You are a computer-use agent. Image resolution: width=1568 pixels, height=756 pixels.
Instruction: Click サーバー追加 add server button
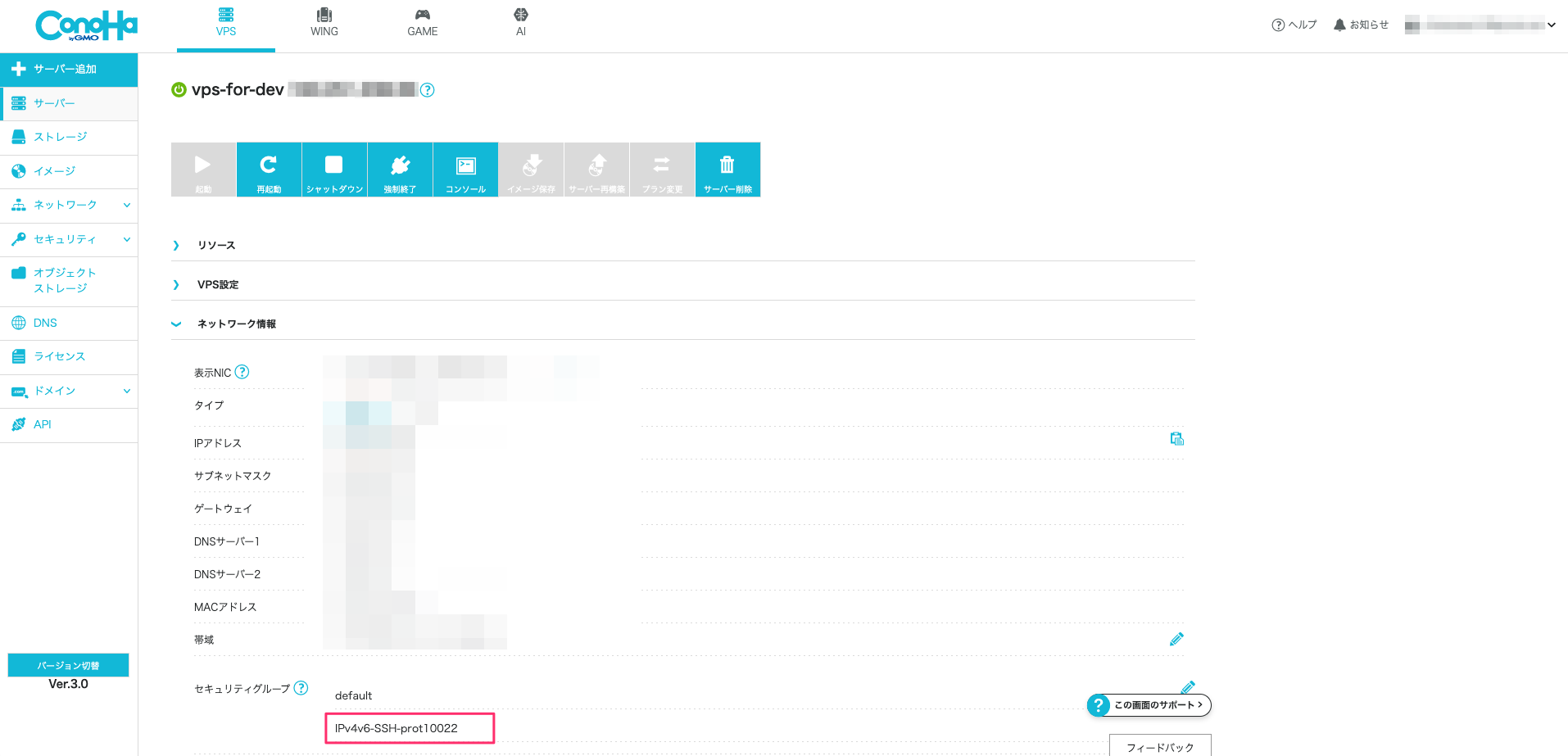pos(69,70)
